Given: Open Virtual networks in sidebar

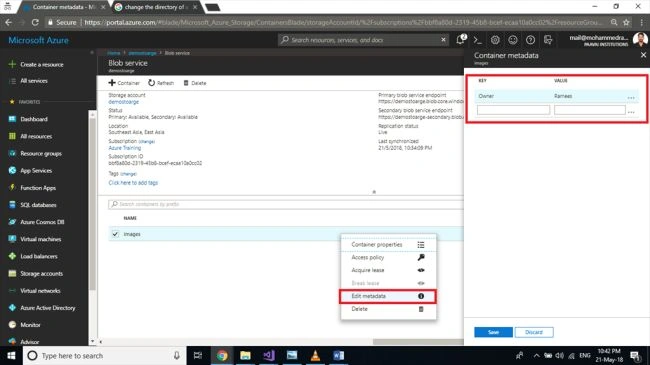Looking at the screenshot, I should pos(40,291).
